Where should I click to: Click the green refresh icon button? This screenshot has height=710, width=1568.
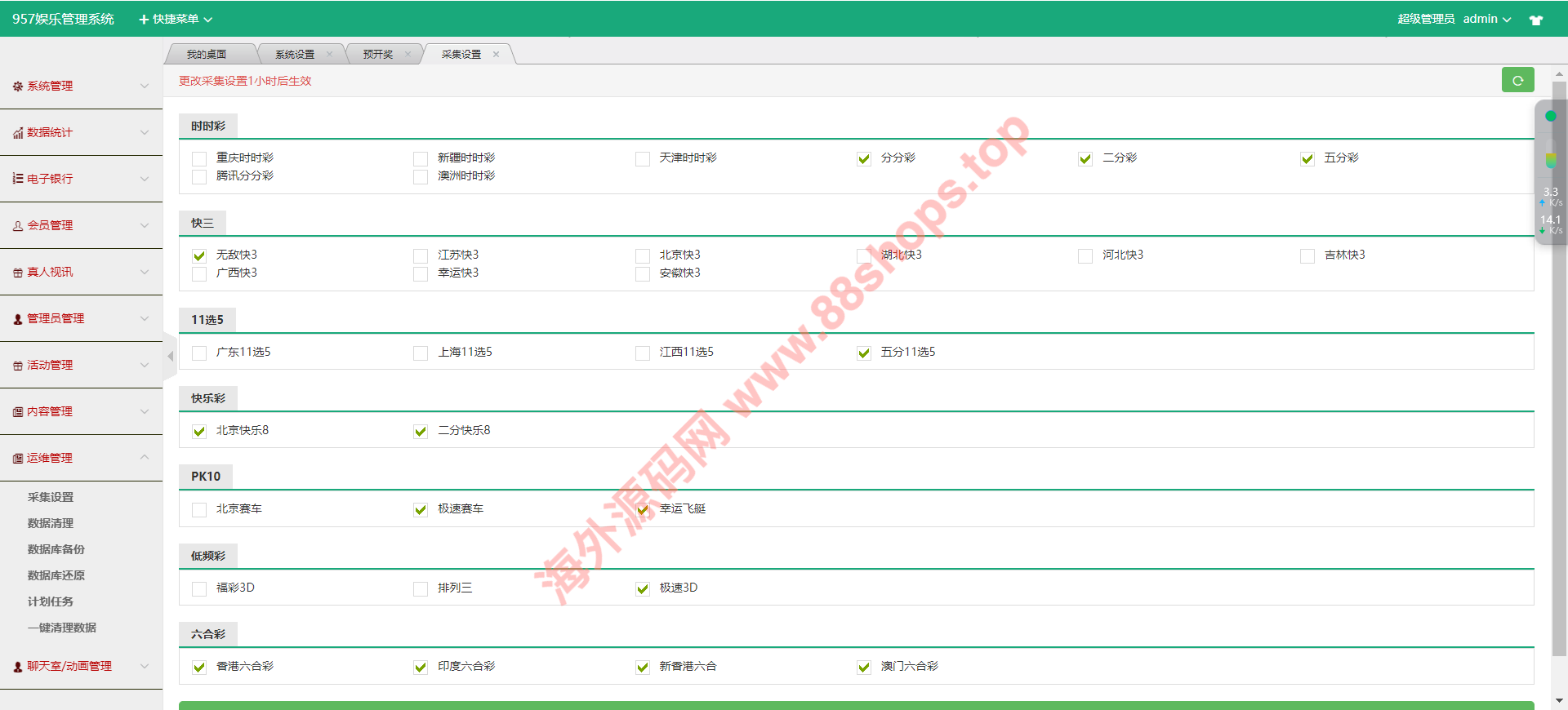tap(1517, 80)
